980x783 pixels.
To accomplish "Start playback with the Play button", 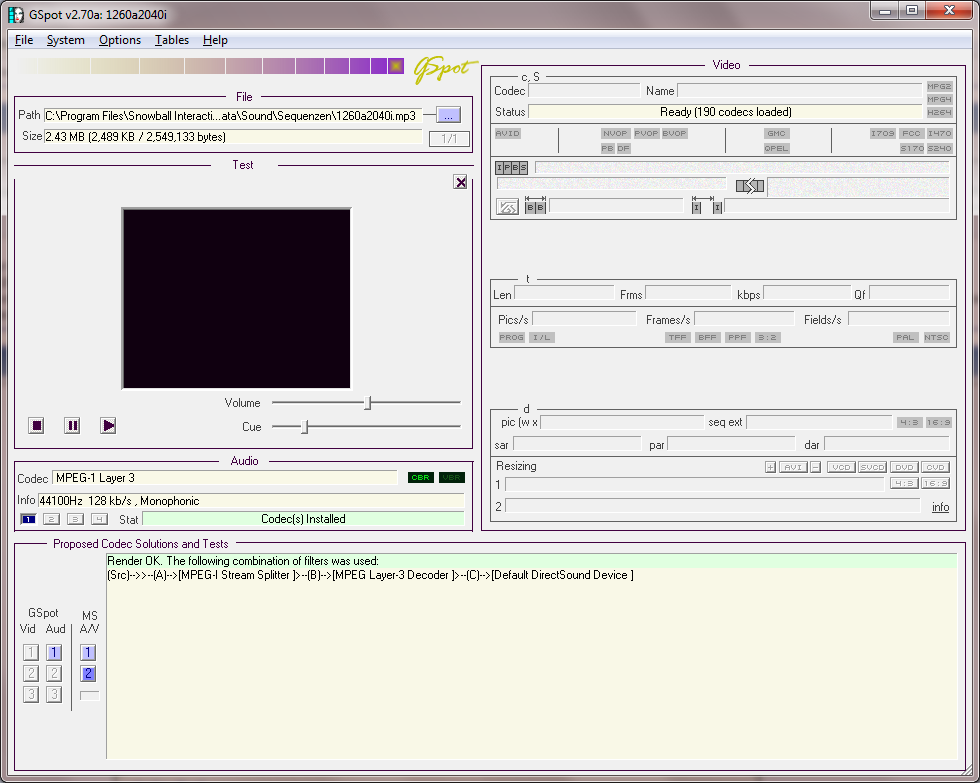I will coord(108,426).
